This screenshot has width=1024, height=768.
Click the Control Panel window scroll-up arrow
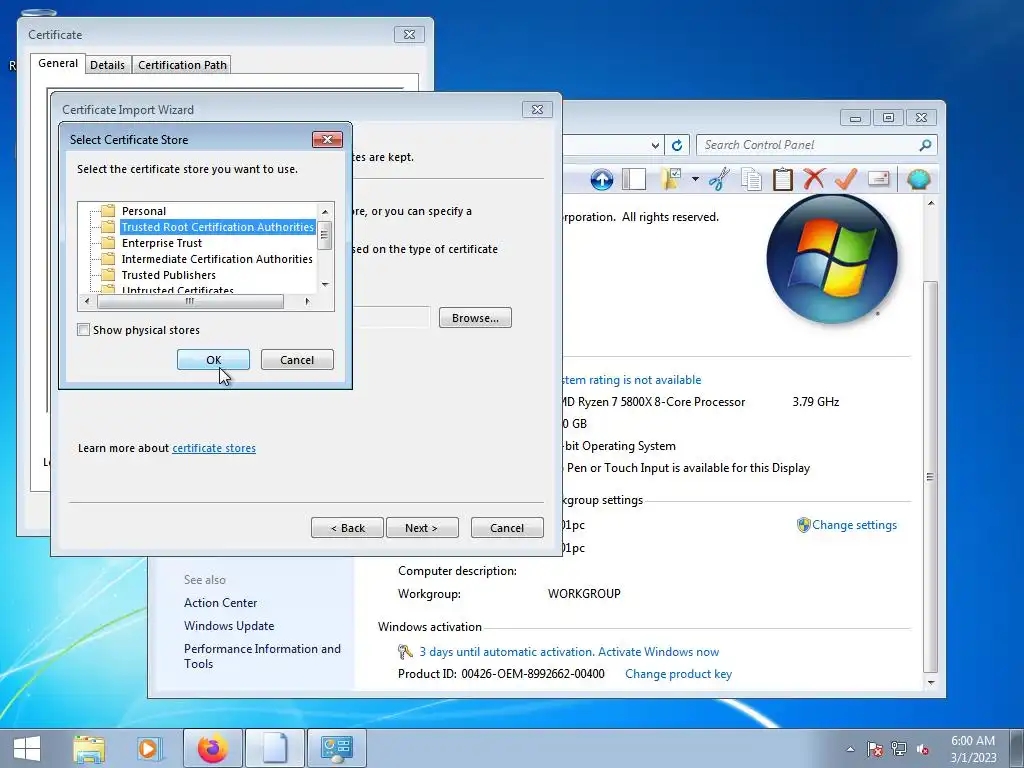click(931, 204)
